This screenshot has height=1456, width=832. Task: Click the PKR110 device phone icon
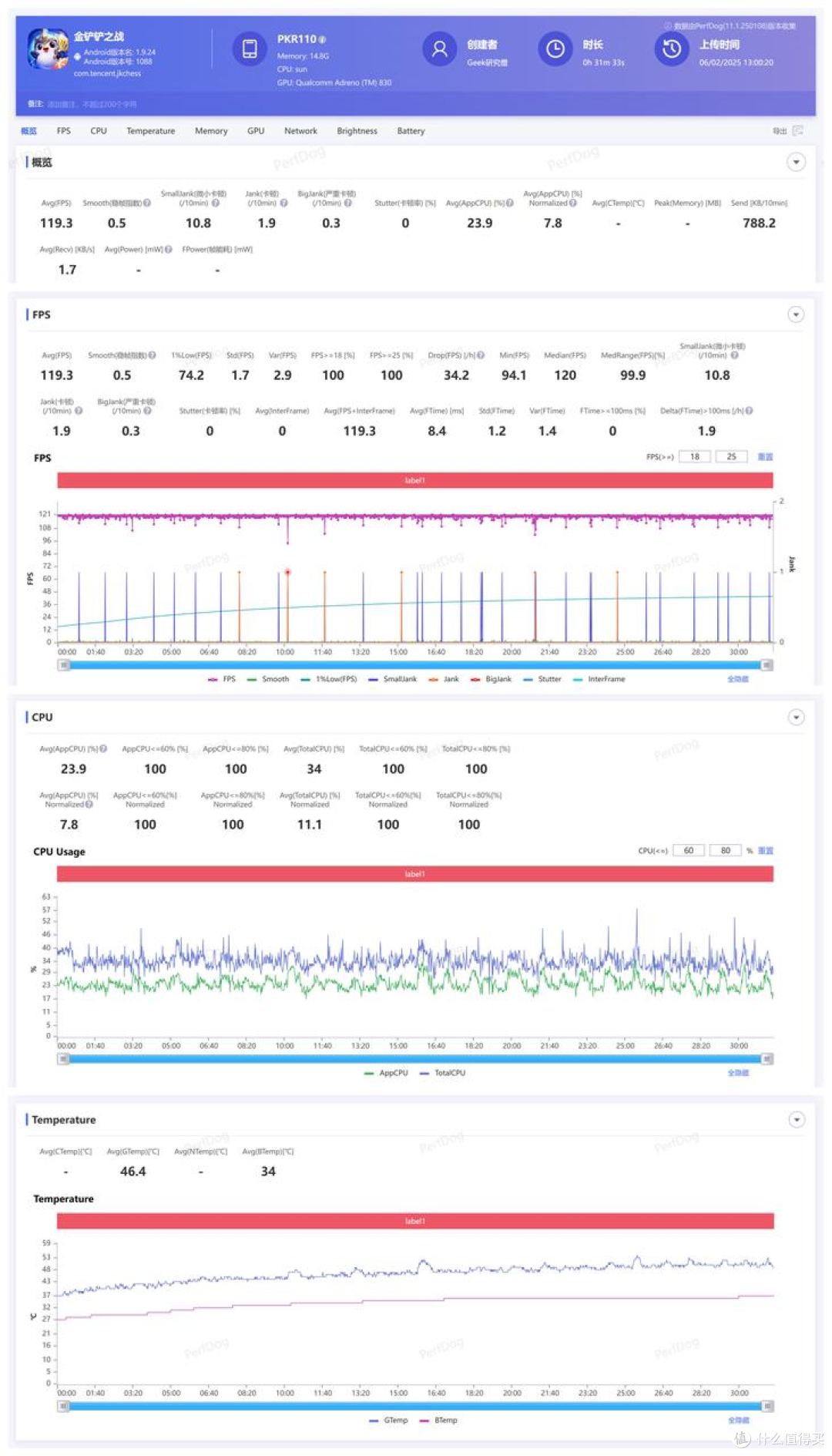click(250, 49)
